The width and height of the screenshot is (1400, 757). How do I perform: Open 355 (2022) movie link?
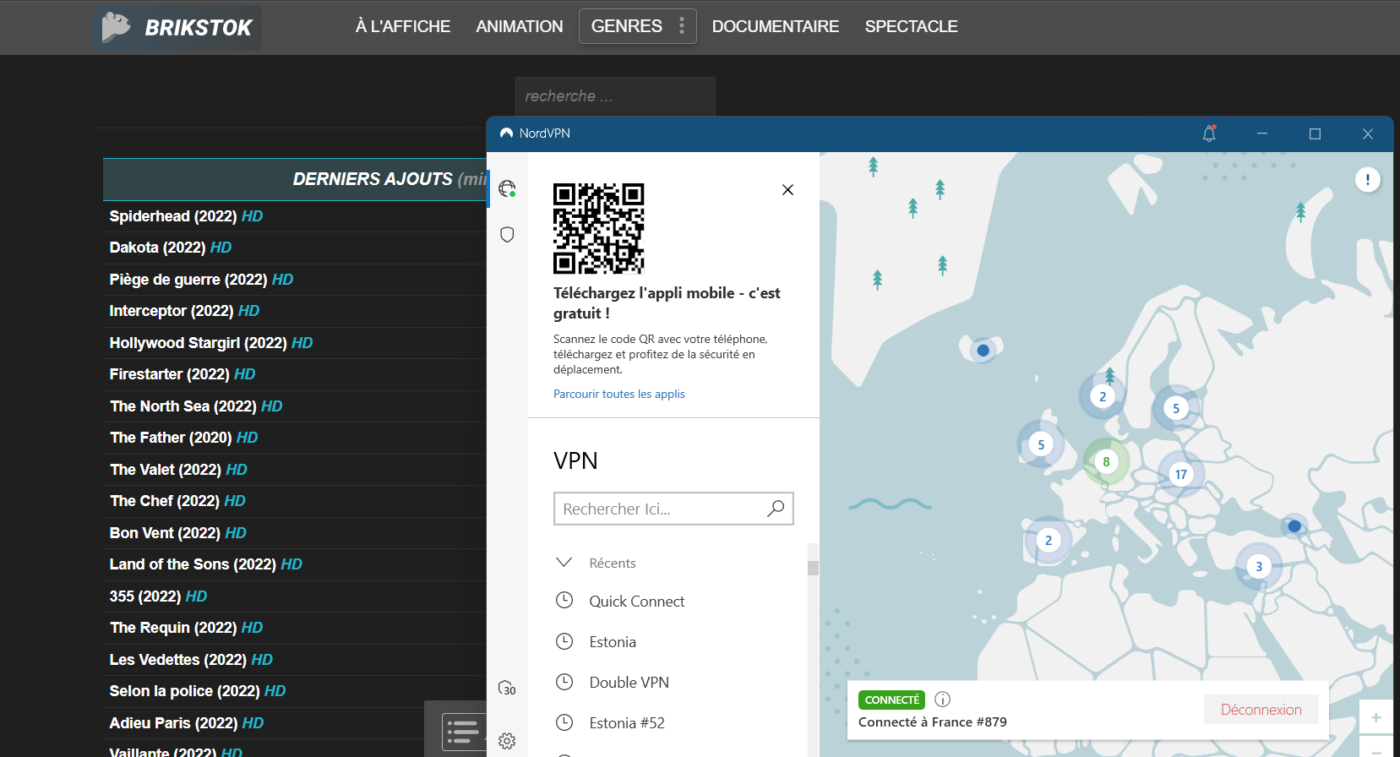[158, 596]
